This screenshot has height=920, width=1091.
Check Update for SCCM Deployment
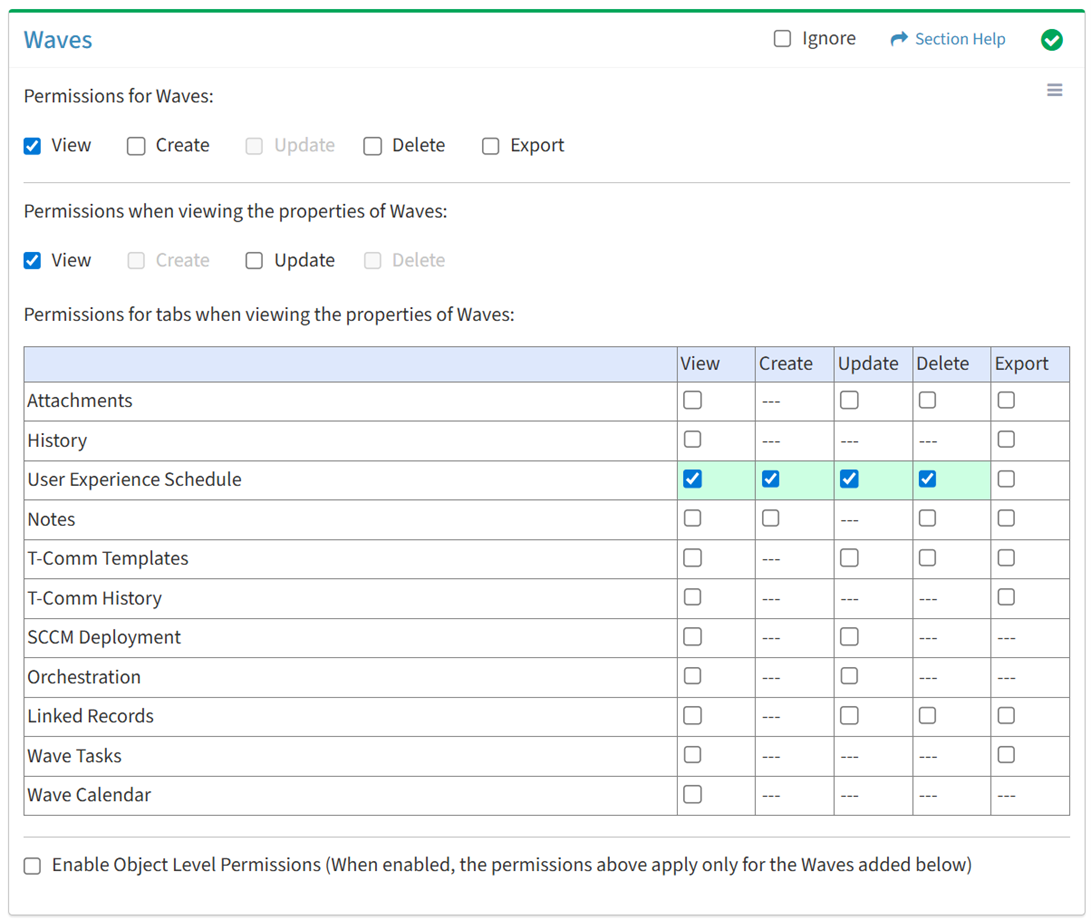coord(849,637)
